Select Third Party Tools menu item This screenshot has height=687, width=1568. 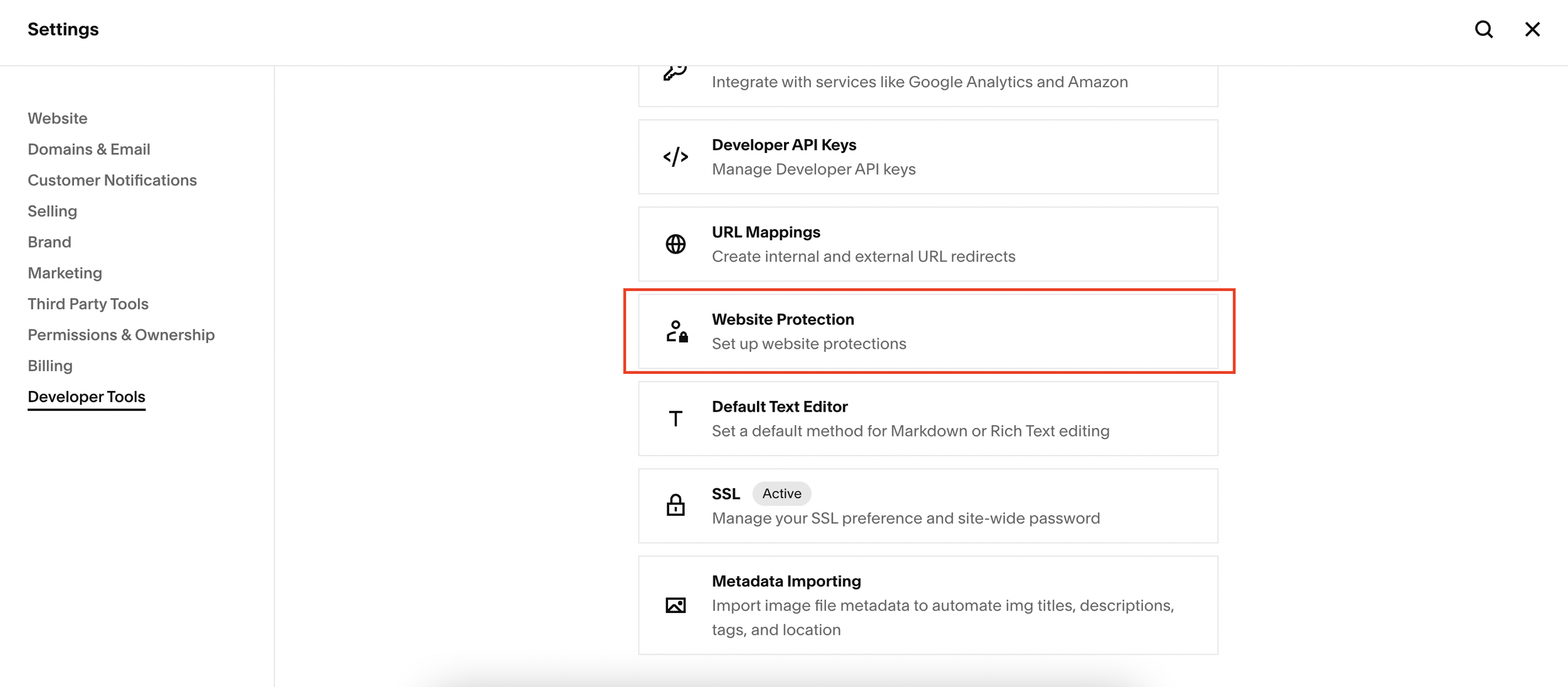pyautogui.click(x=88, y=304)
